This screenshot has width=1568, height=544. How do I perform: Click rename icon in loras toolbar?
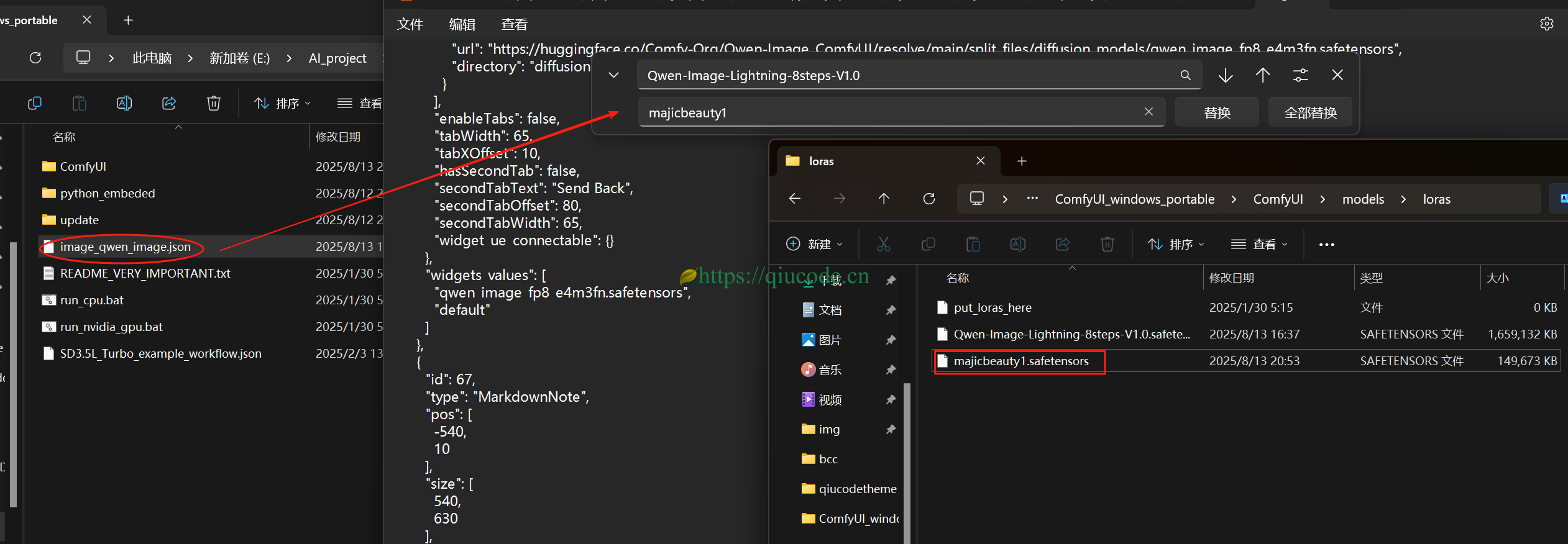(x=1018, y=244)
